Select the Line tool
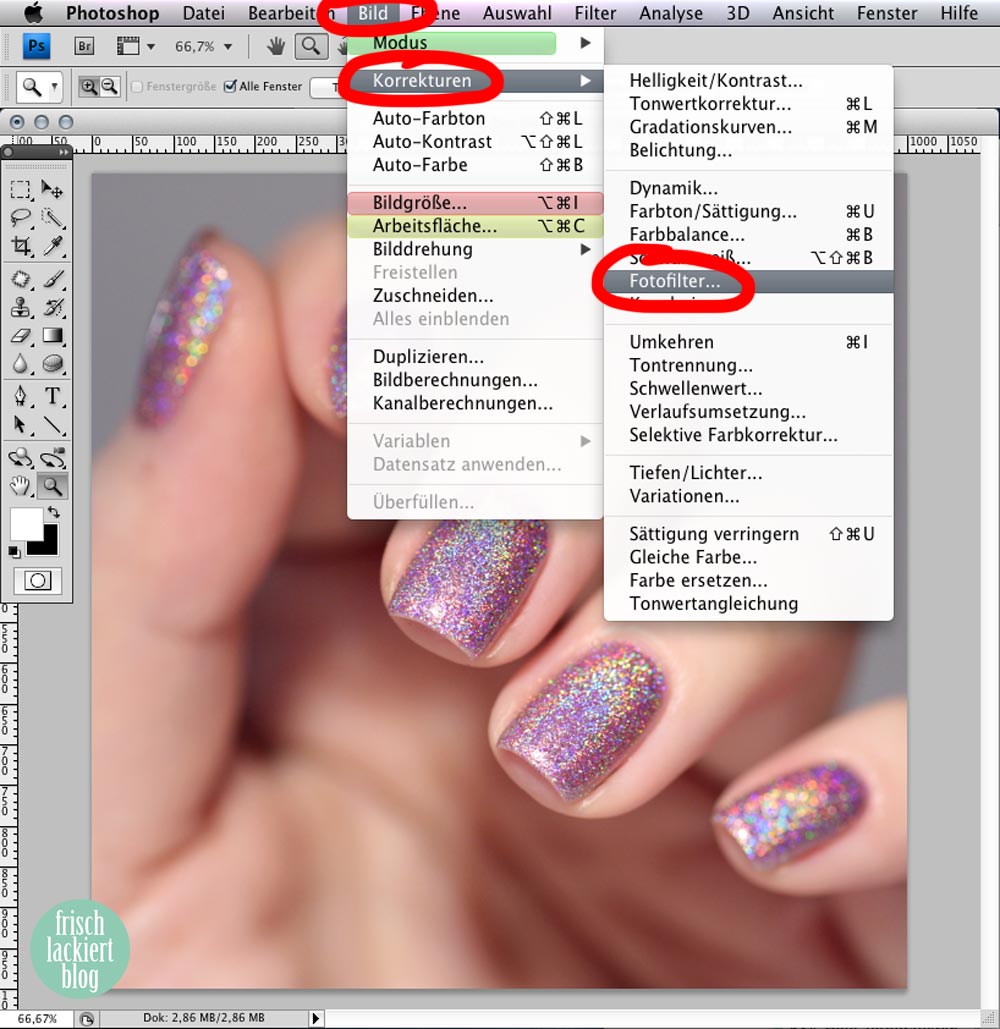 tap(52, 425)
